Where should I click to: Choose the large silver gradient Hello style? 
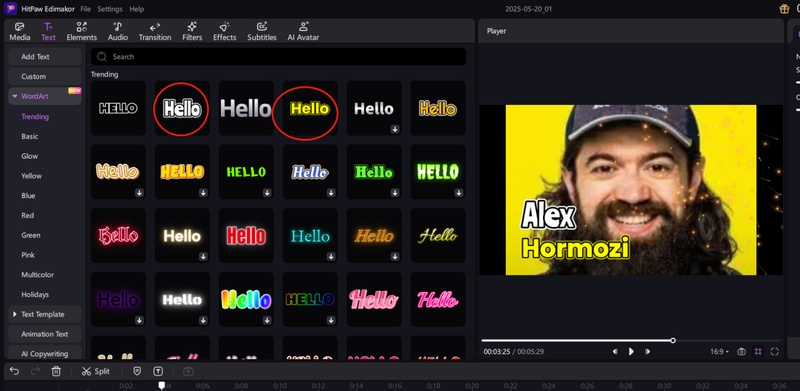(x=246, y=108)
